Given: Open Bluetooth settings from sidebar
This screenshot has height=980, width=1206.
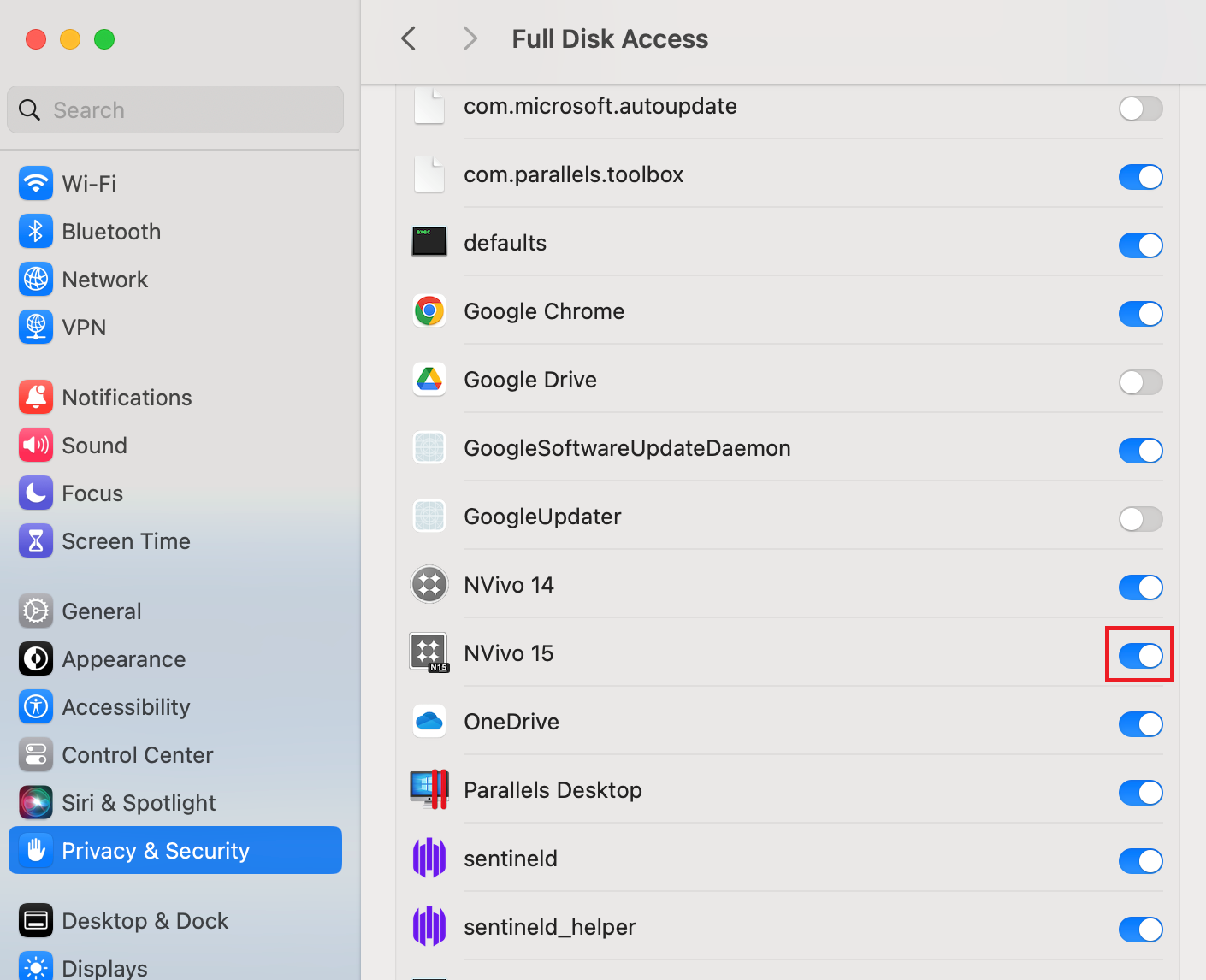Looking at the screenshot, I should tap(111, 231).
